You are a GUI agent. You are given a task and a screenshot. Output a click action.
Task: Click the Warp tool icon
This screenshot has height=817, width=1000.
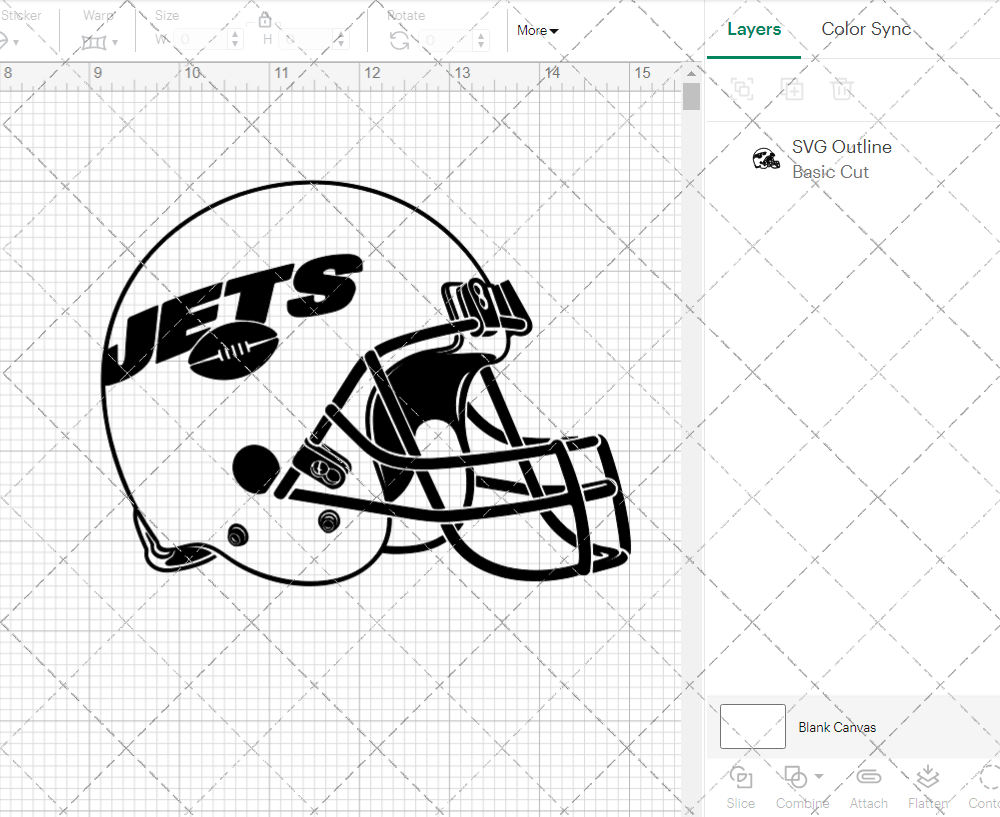96,40
